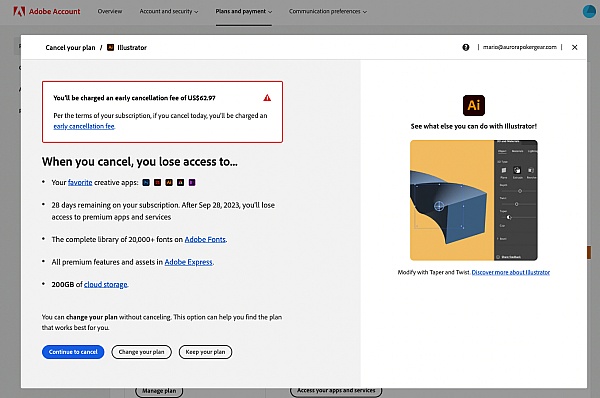Viewport: 600px width, 398px height.
Task: Click the blue Photoshop app icon
Action: (x=146, y=183)
